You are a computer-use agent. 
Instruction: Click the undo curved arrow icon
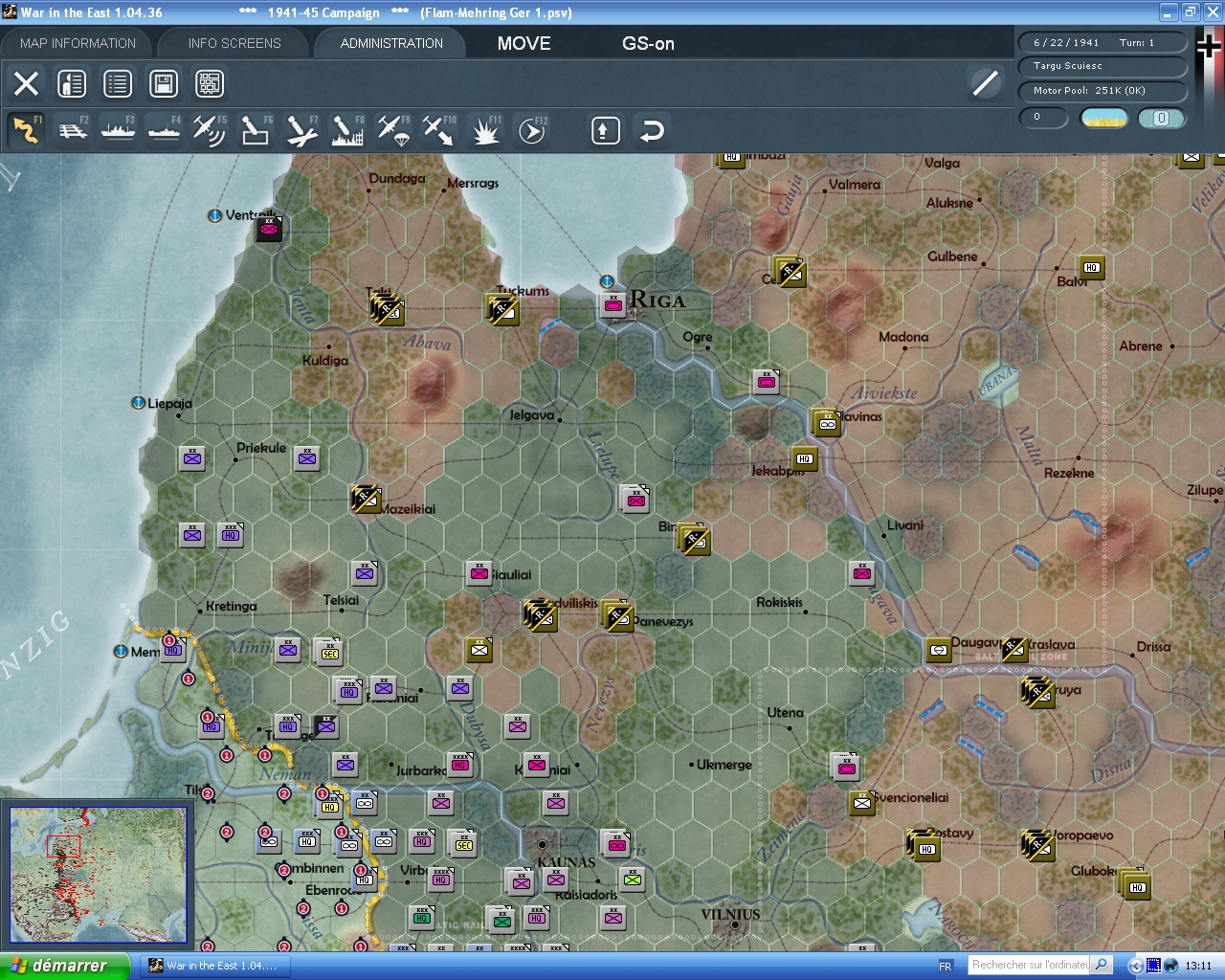(651, 130)
